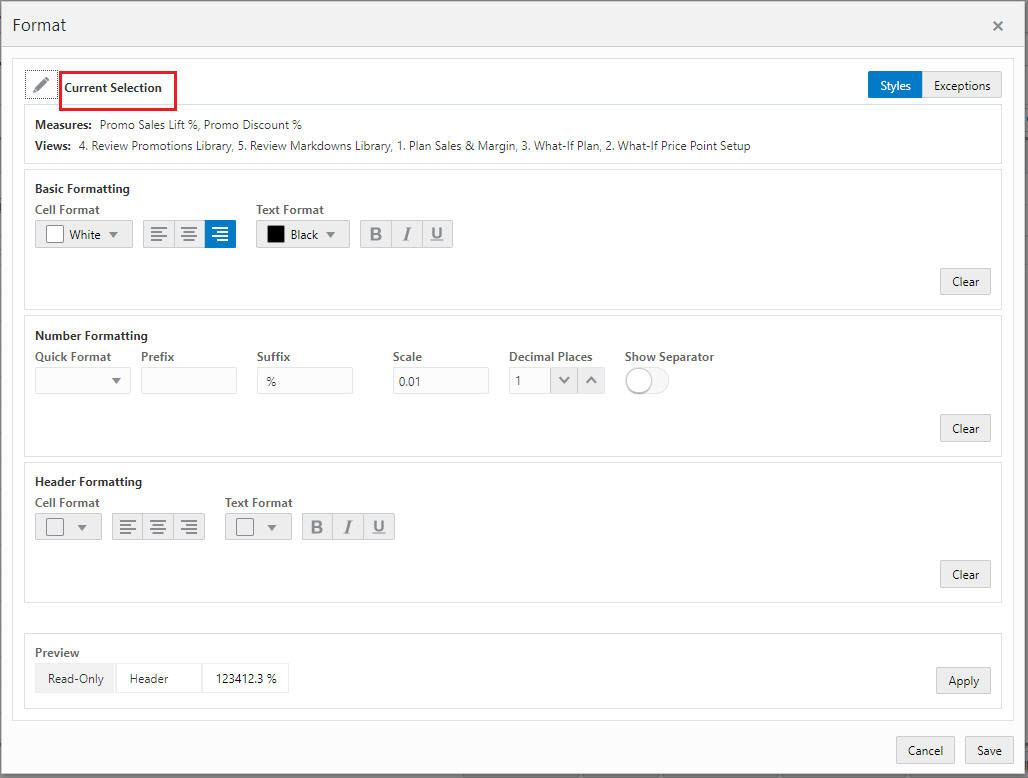The width and height of the screenshot is (1028, 778).
Task: Align header text left in Header Formatting
Action: tap(127, 526)
